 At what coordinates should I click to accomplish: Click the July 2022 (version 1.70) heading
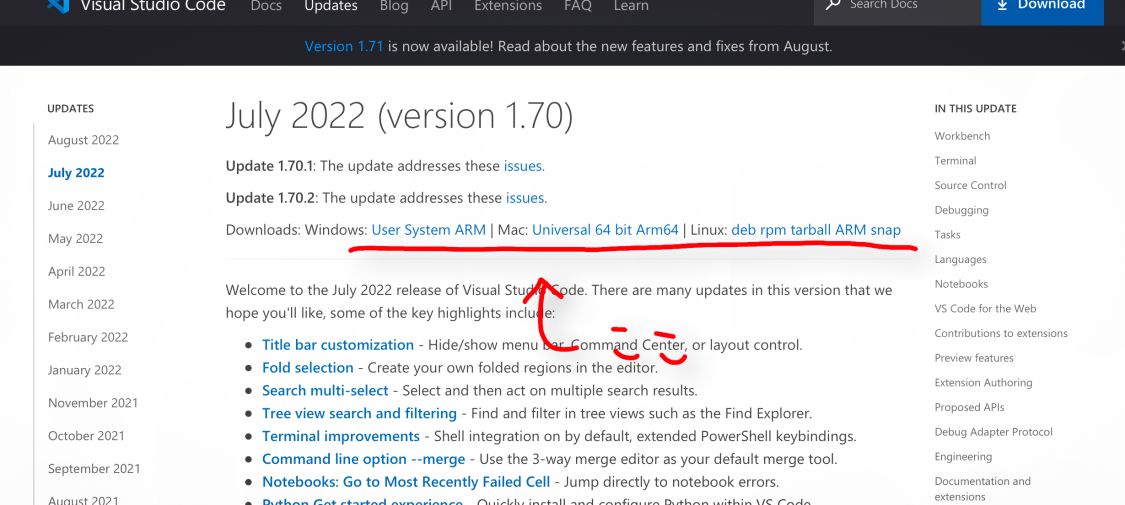400,116
